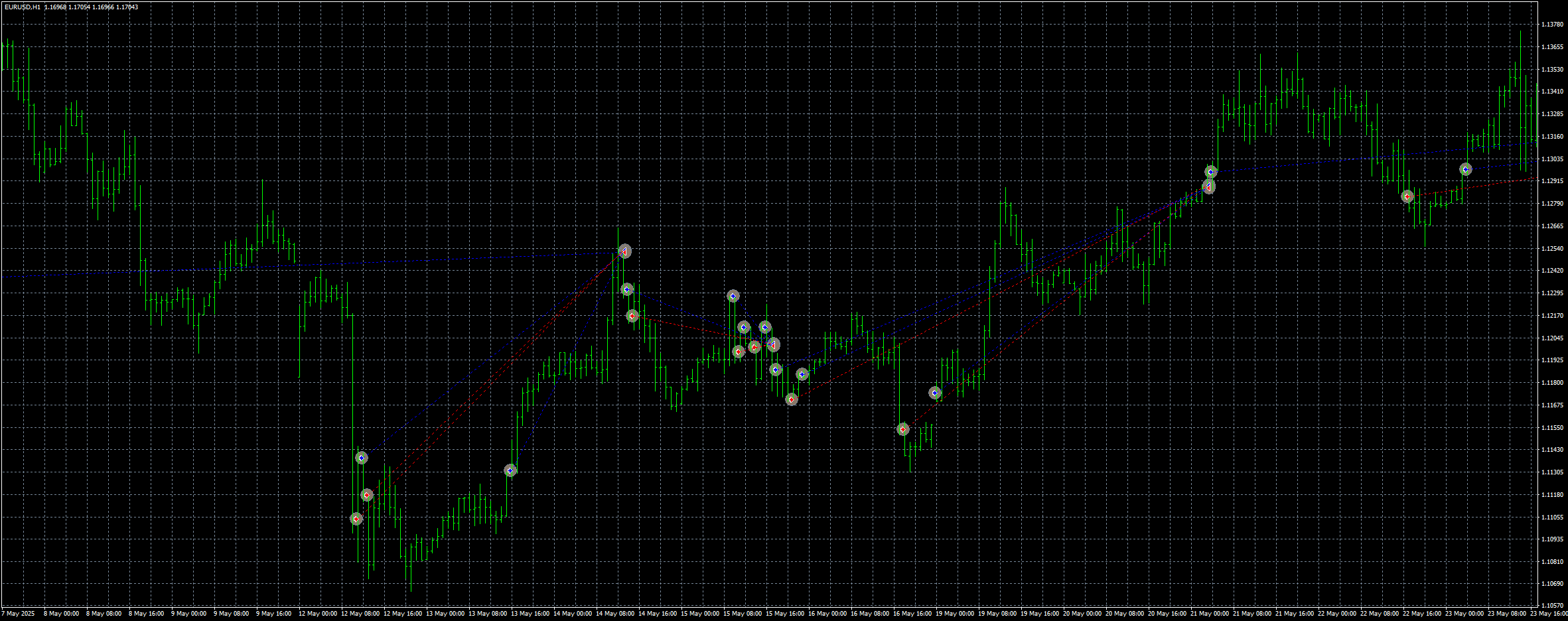Click the 16 May 08:00 time axis label

869,614
